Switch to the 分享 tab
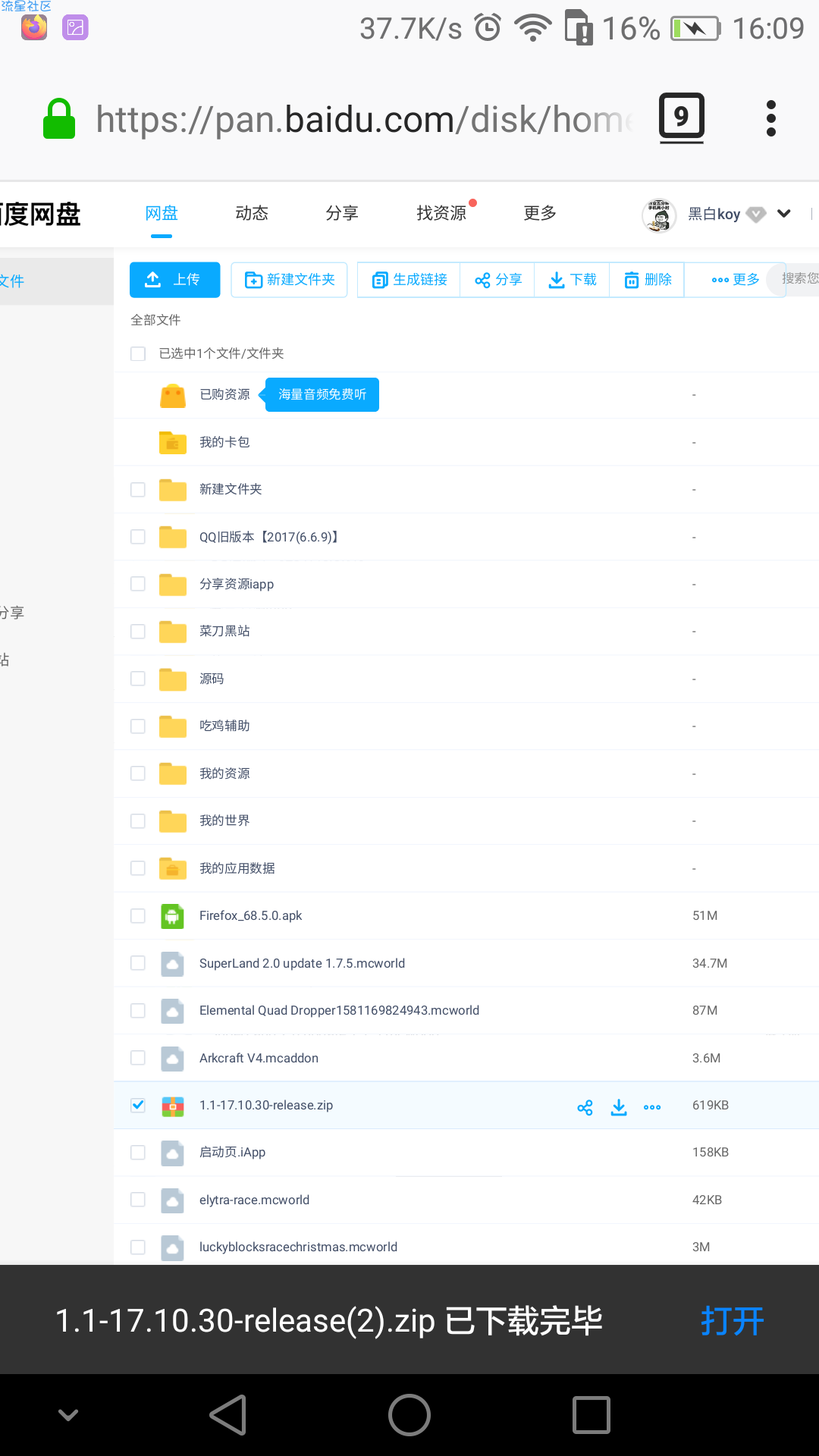This screenshot has width=819, height=1456. (x=342, y=214)
